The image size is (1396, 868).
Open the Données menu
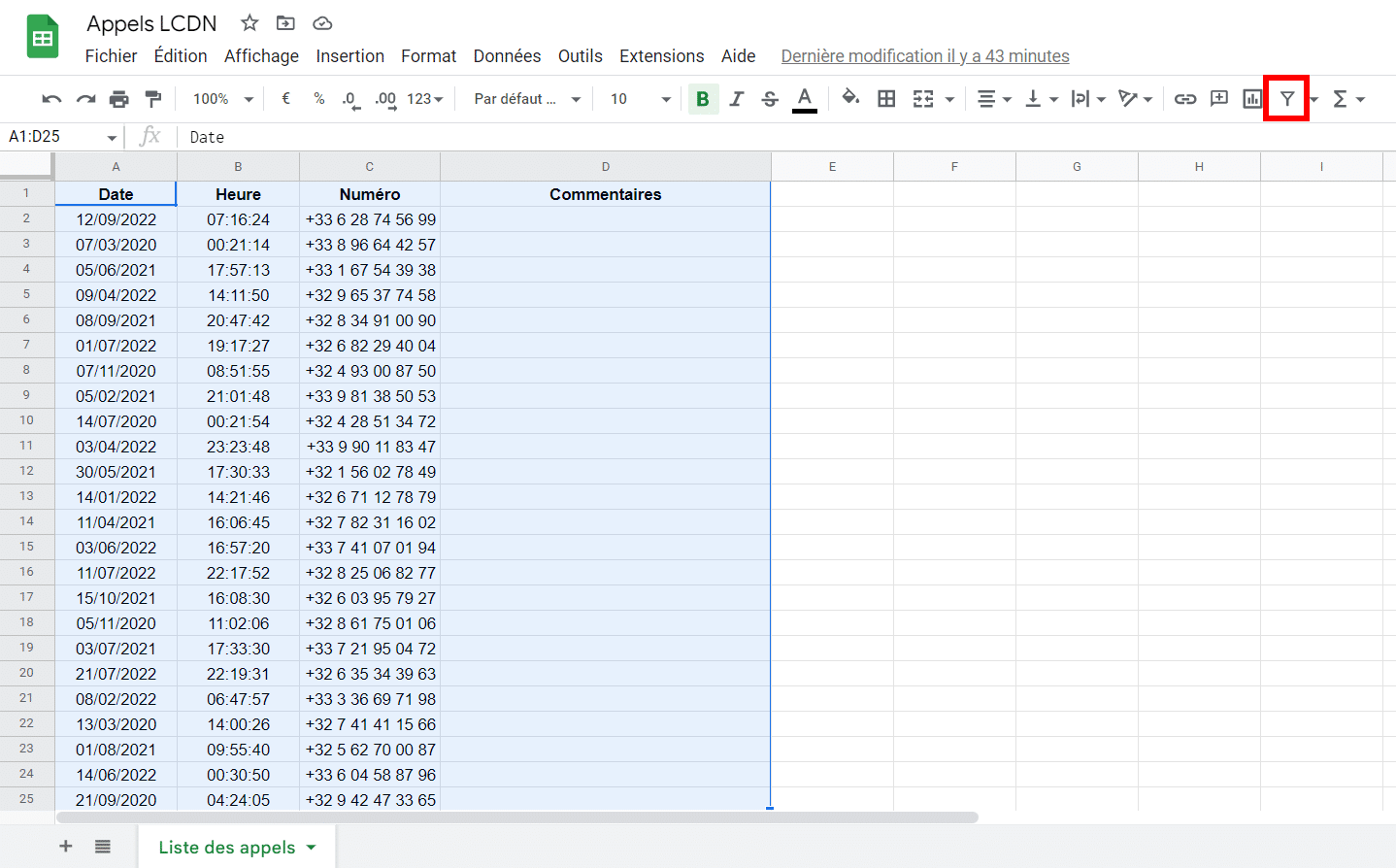click(507, 55)
